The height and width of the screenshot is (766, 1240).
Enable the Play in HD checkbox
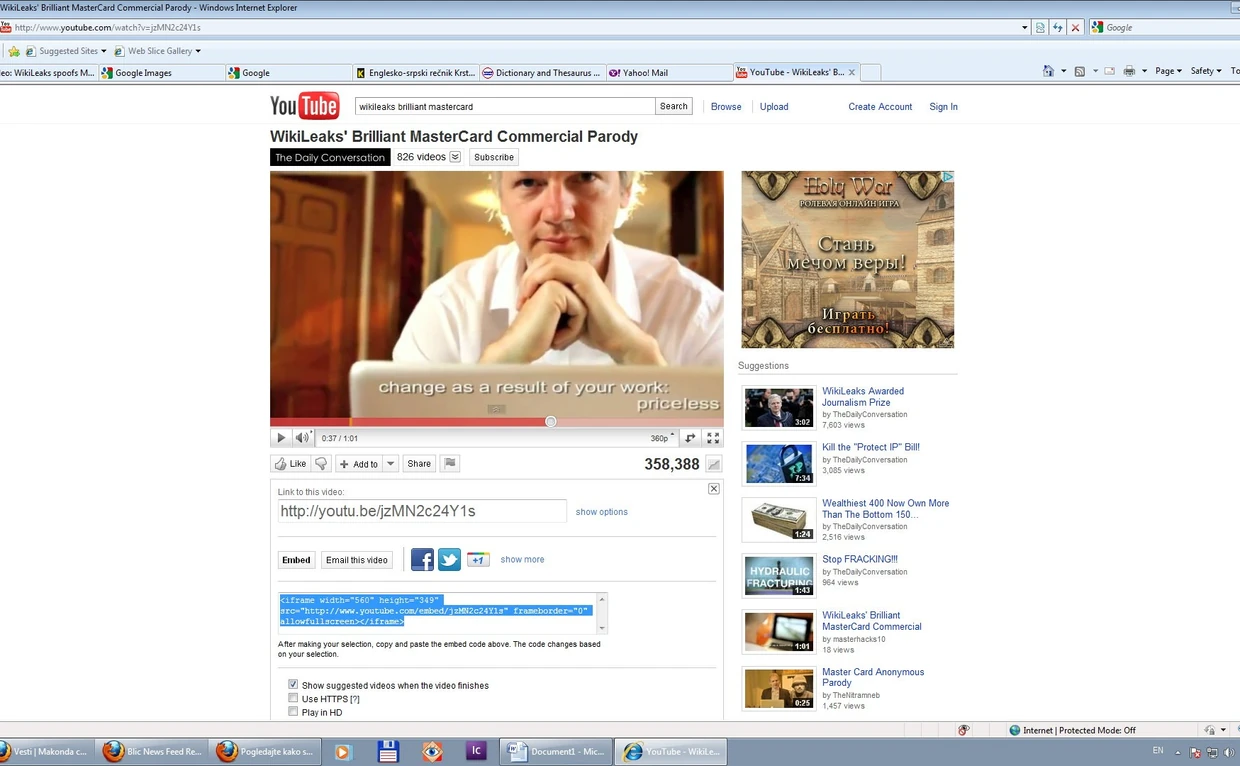point(293,712)
